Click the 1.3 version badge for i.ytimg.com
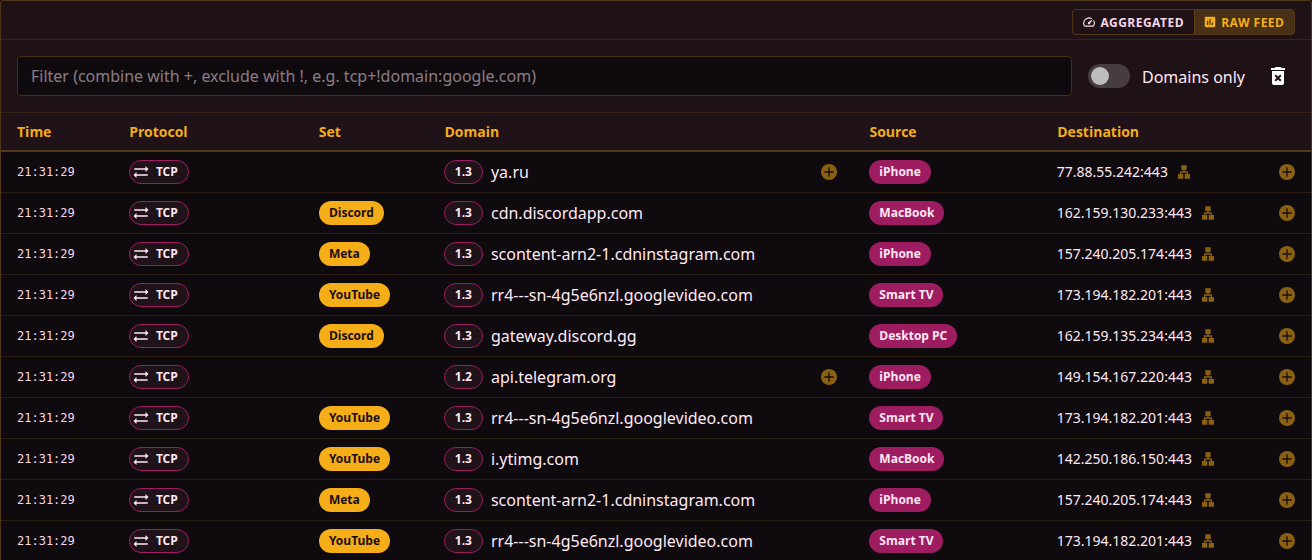1312x560 pixels. pos(463,459)
